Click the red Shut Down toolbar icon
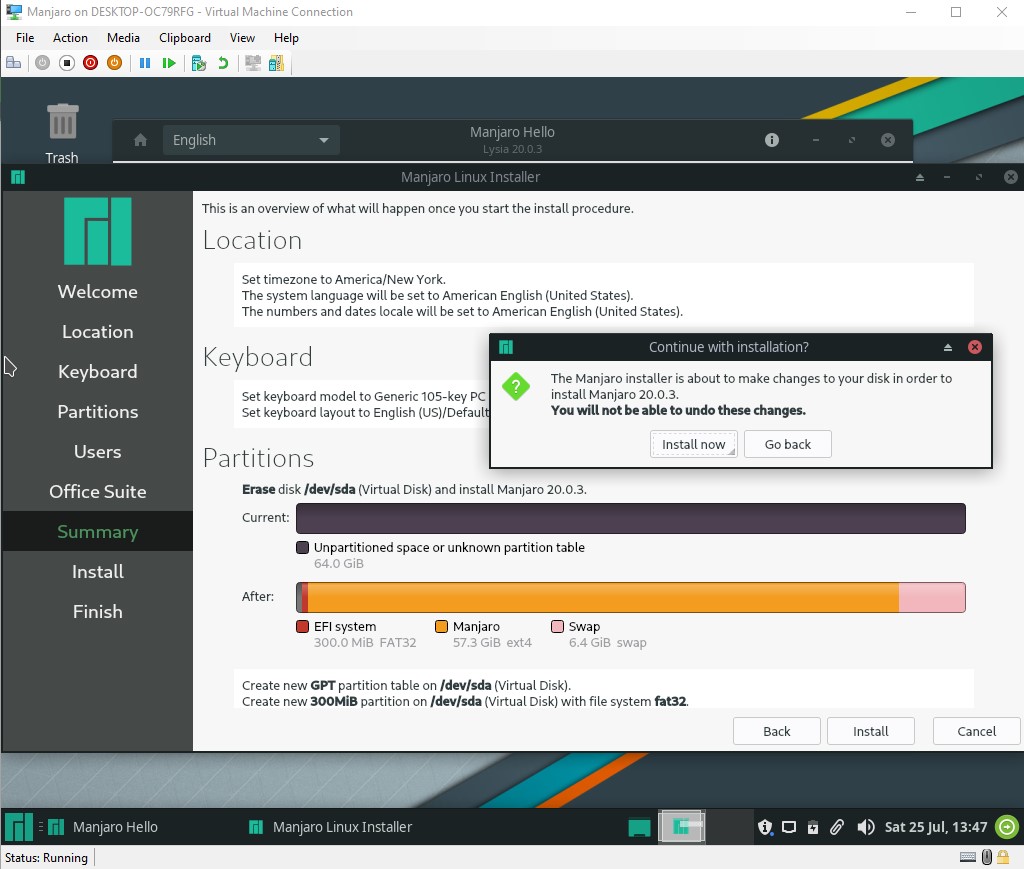Screen dimensions: 1024x869 coord(90,63)
